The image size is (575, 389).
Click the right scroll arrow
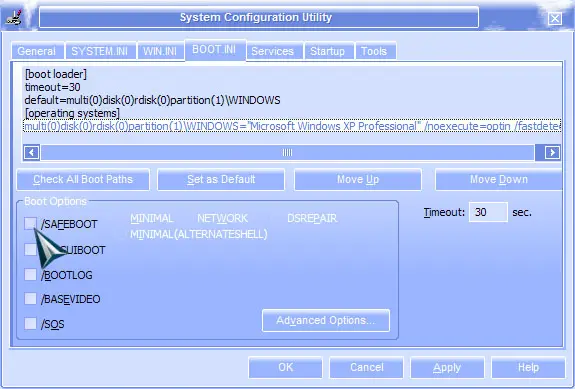[x=552, y=152]
